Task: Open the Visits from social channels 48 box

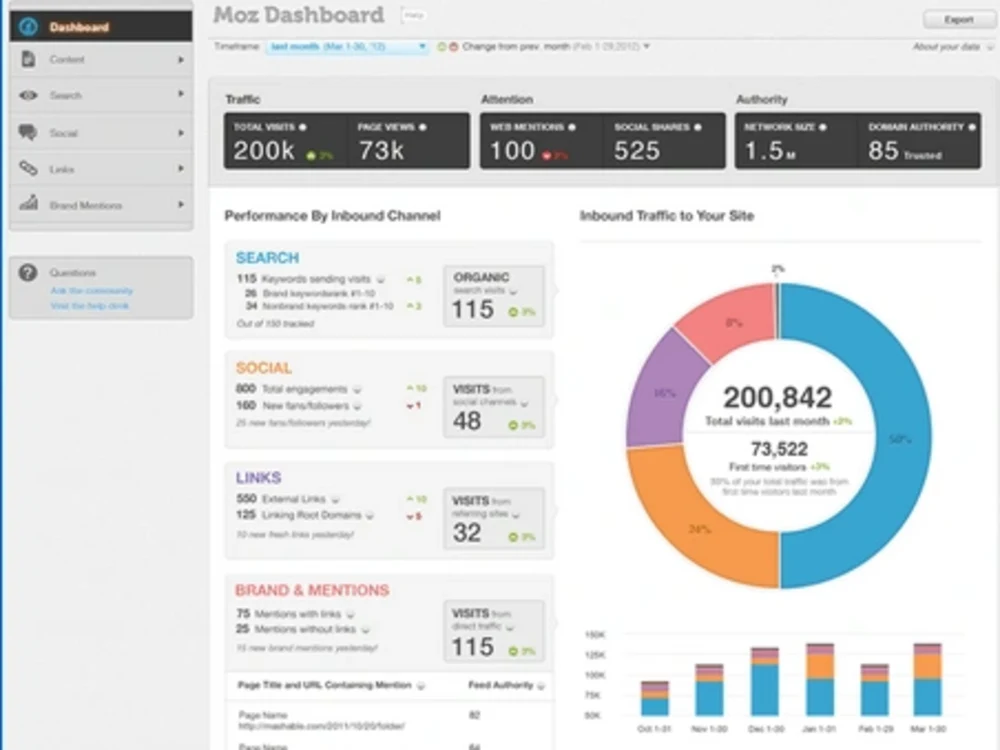Action: (x=494, y=407)
